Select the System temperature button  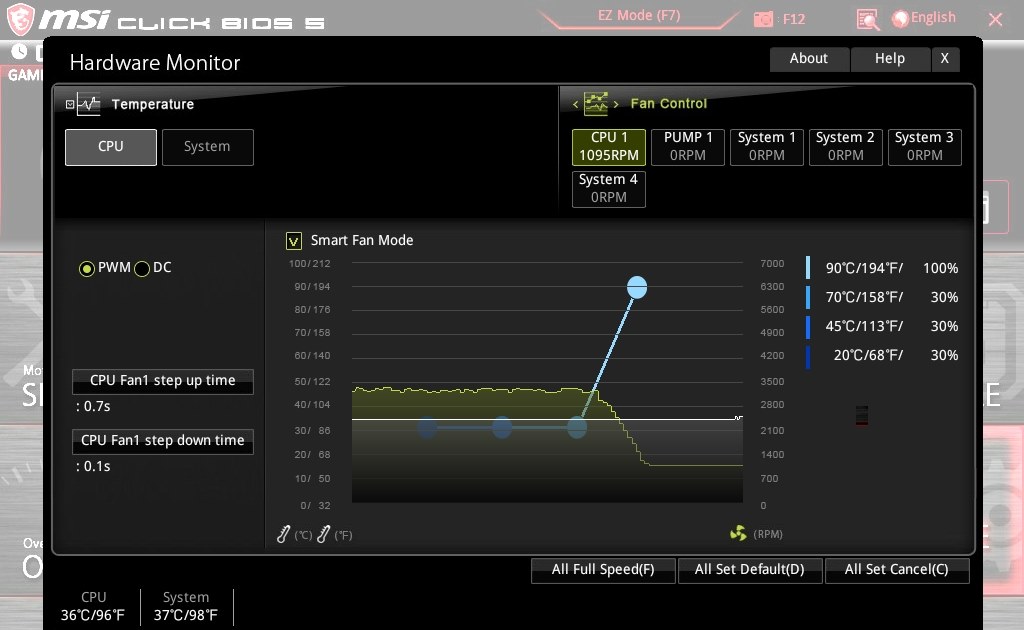208,147
